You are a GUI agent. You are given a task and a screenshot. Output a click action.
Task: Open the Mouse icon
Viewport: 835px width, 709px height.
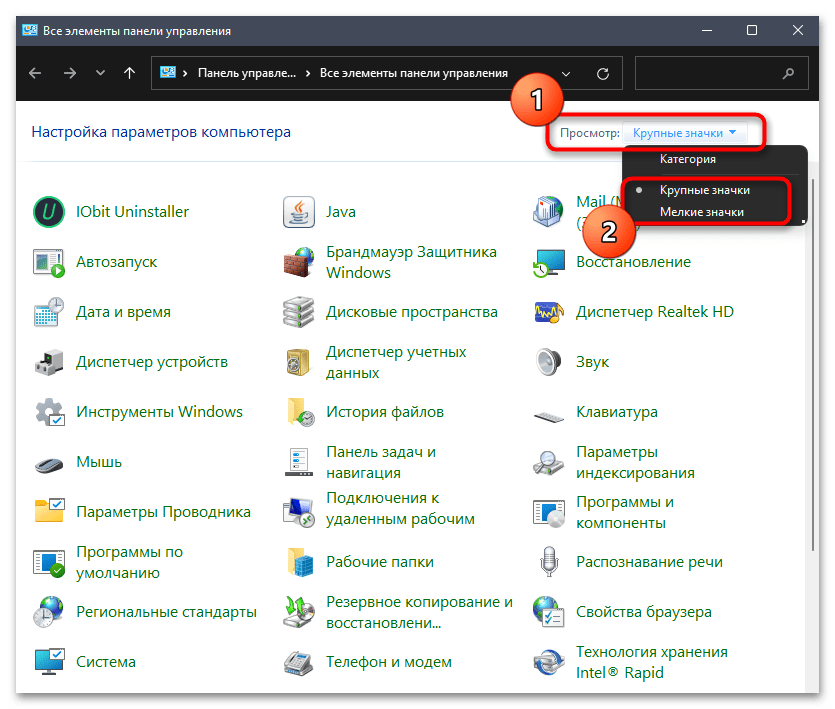click(49, 462)
